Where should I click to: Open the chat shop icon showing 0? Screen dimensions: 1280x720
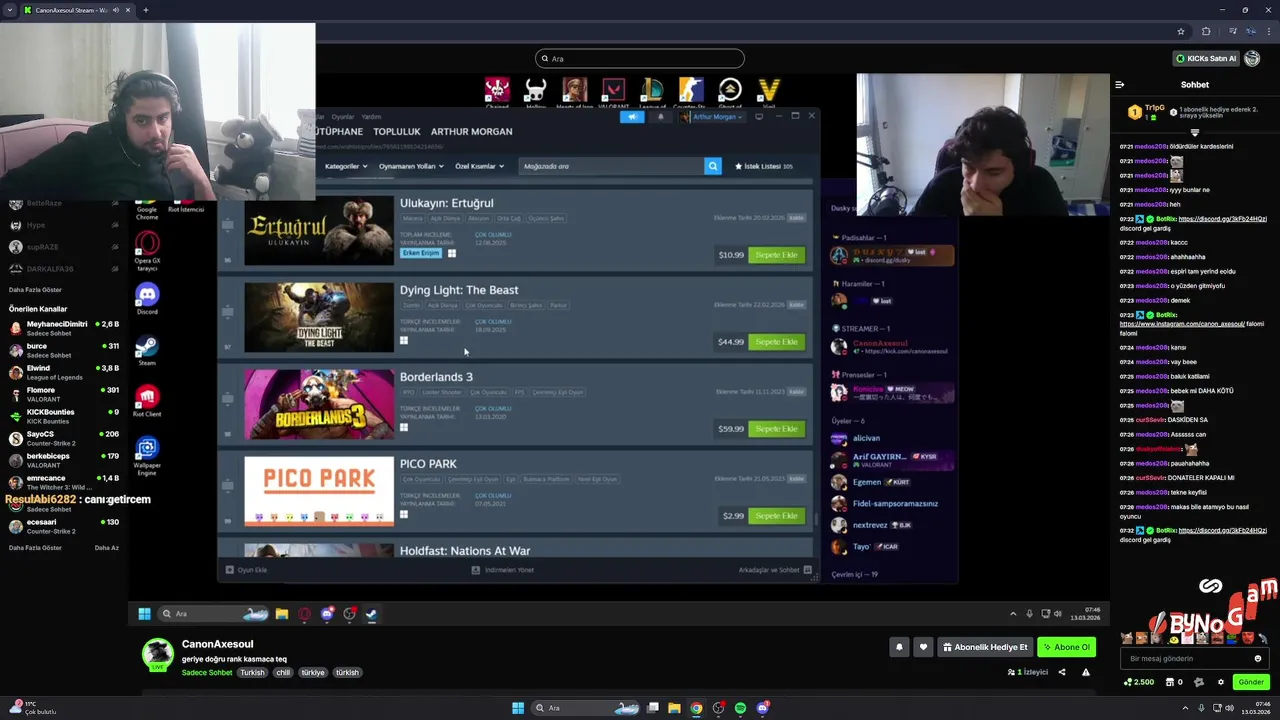(1175, 682)
